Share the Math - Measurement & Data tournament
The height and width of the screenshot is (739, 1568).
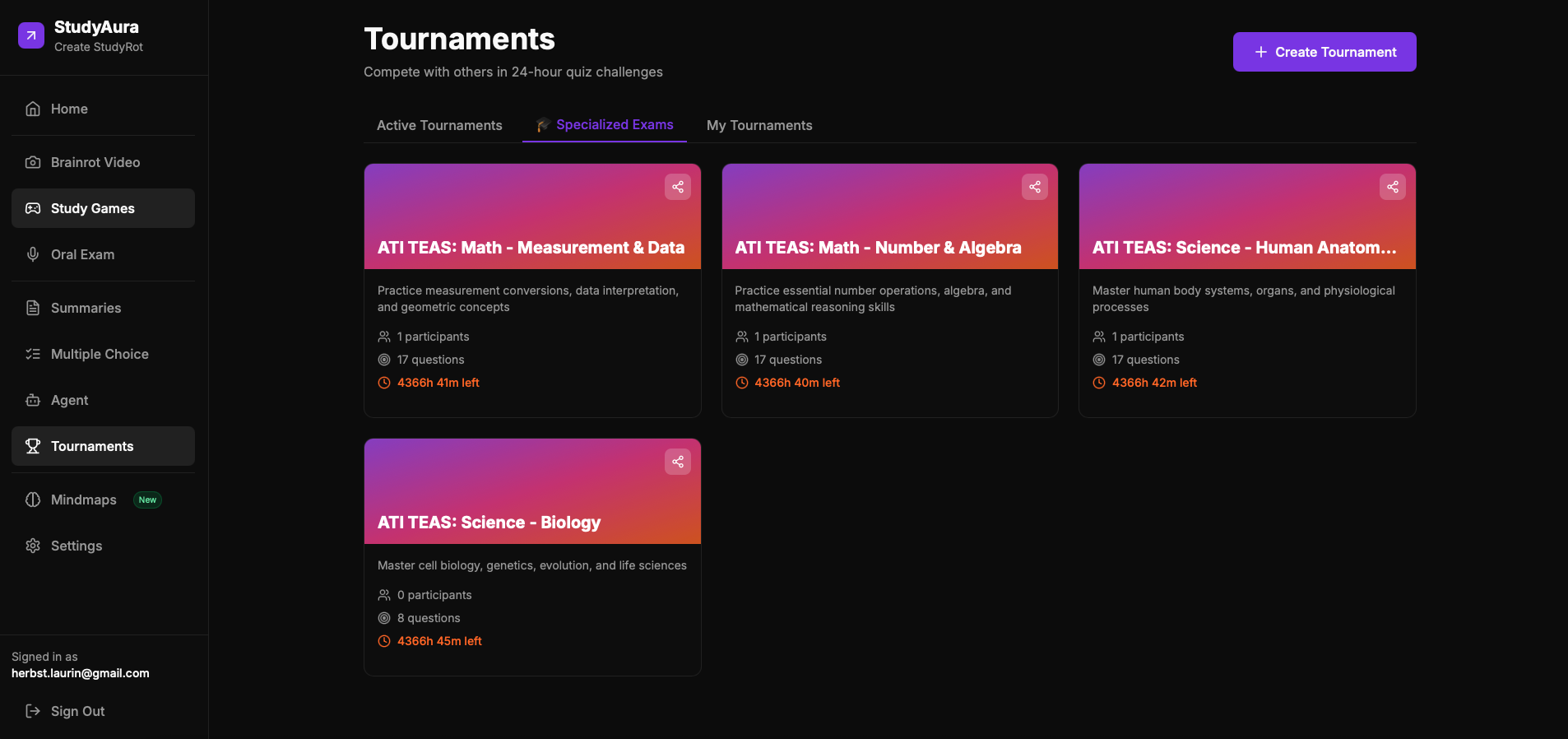click(x=677, y=187)
